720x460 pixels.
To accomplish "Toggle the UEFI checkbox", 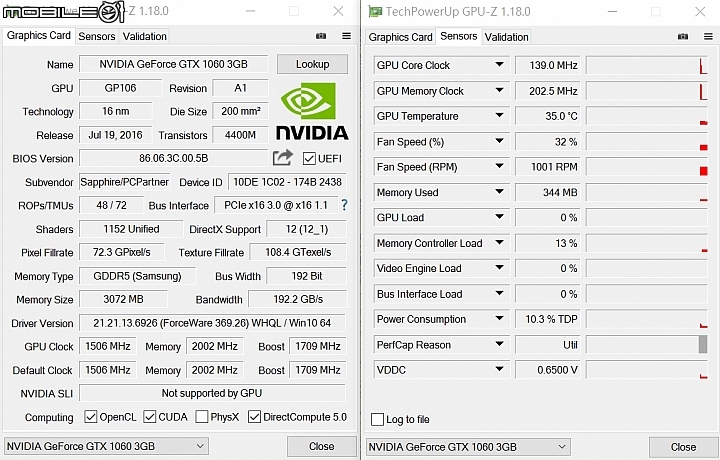I will point(309,159).
